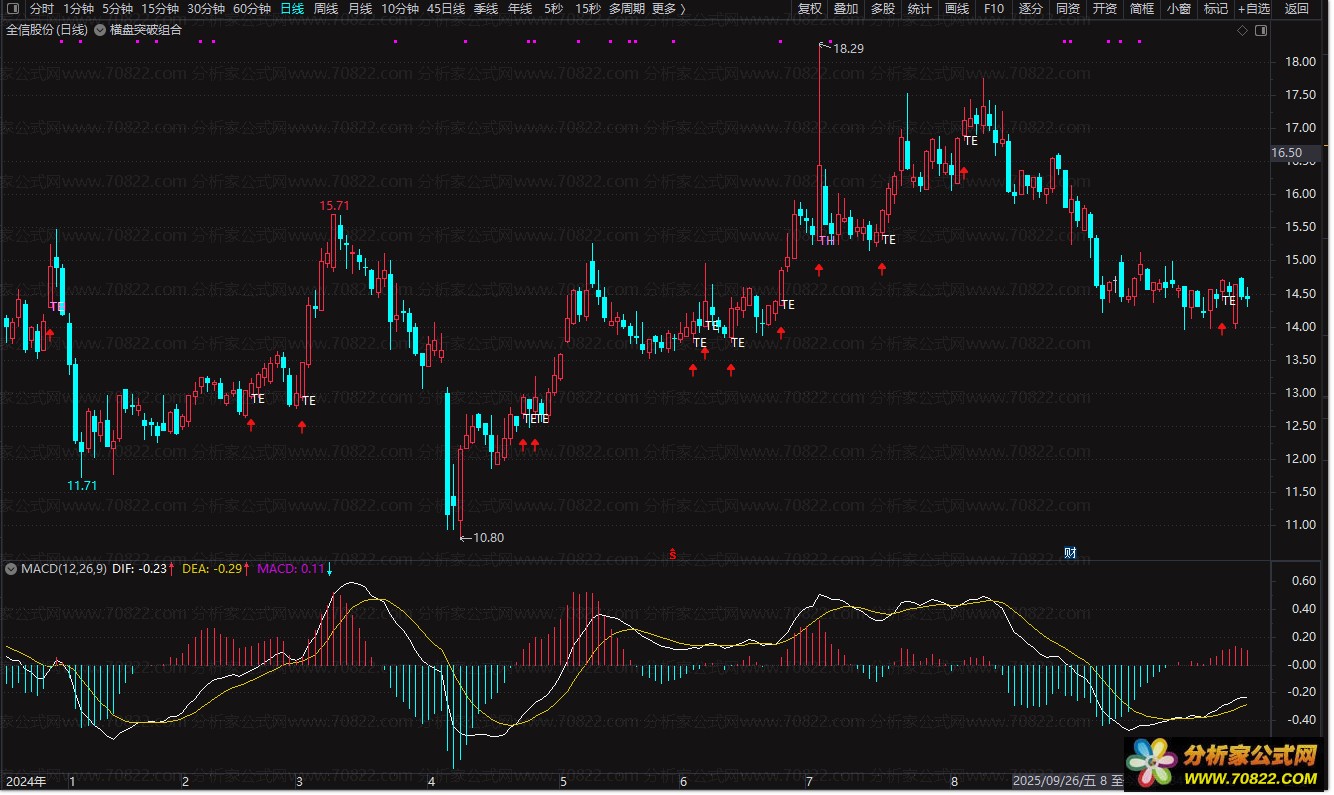
Task: Click the 16.50 price tag on axis
Action: (x=1286, y=153)
